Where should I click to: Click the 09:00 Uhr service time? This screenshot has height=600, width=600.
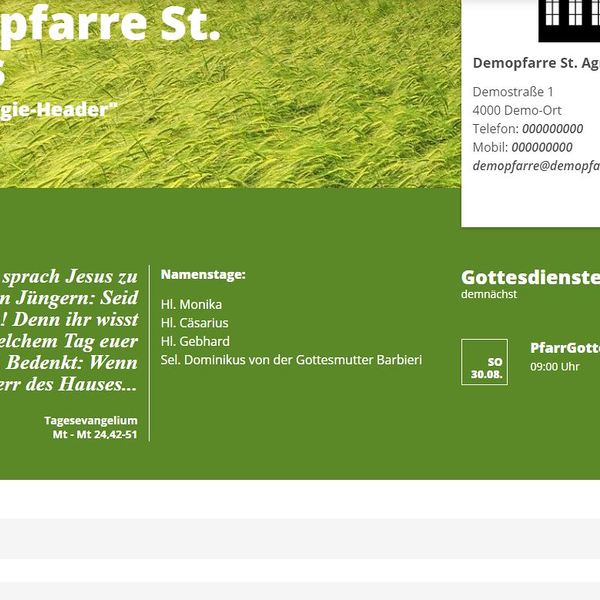[x=555, y=367]
